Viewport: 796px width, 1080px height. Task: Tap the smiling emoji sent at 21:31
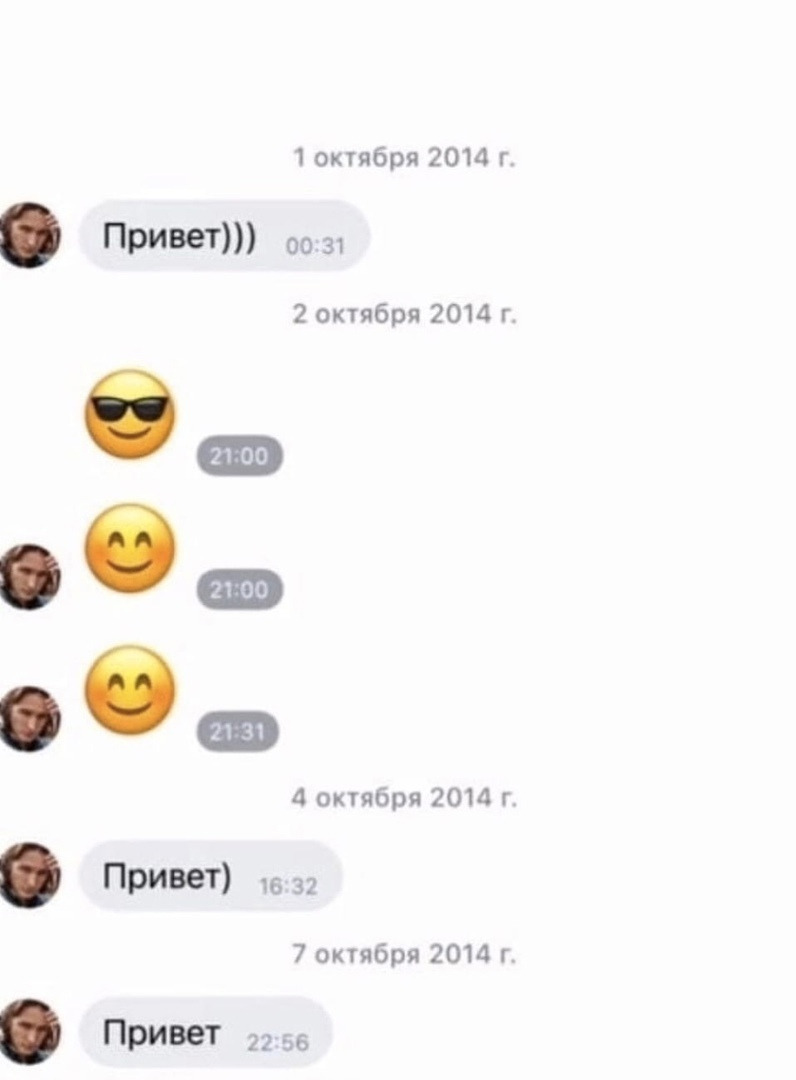(130, 689)
